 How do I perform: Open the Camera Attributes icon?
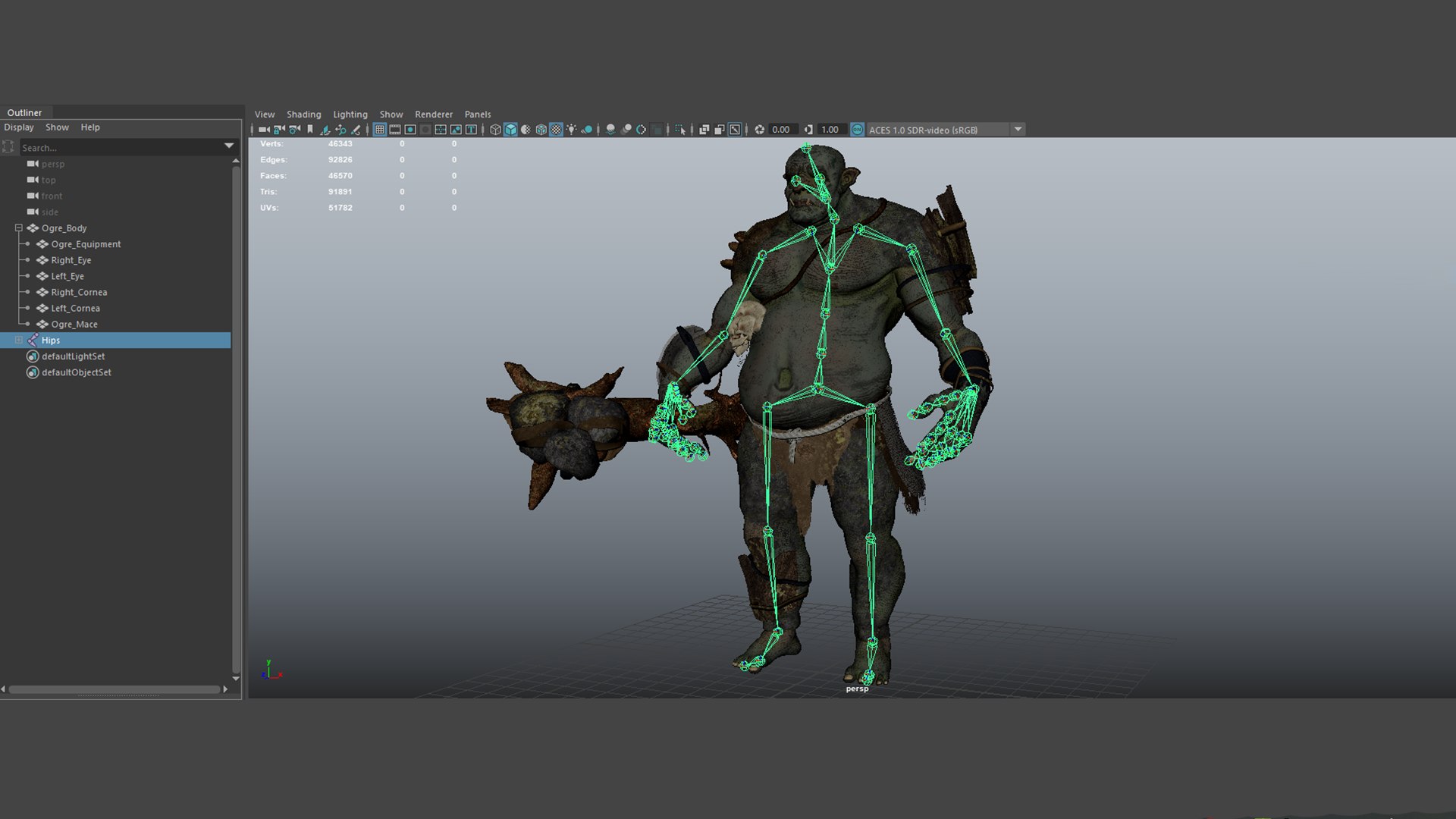[x=294, y=130]
